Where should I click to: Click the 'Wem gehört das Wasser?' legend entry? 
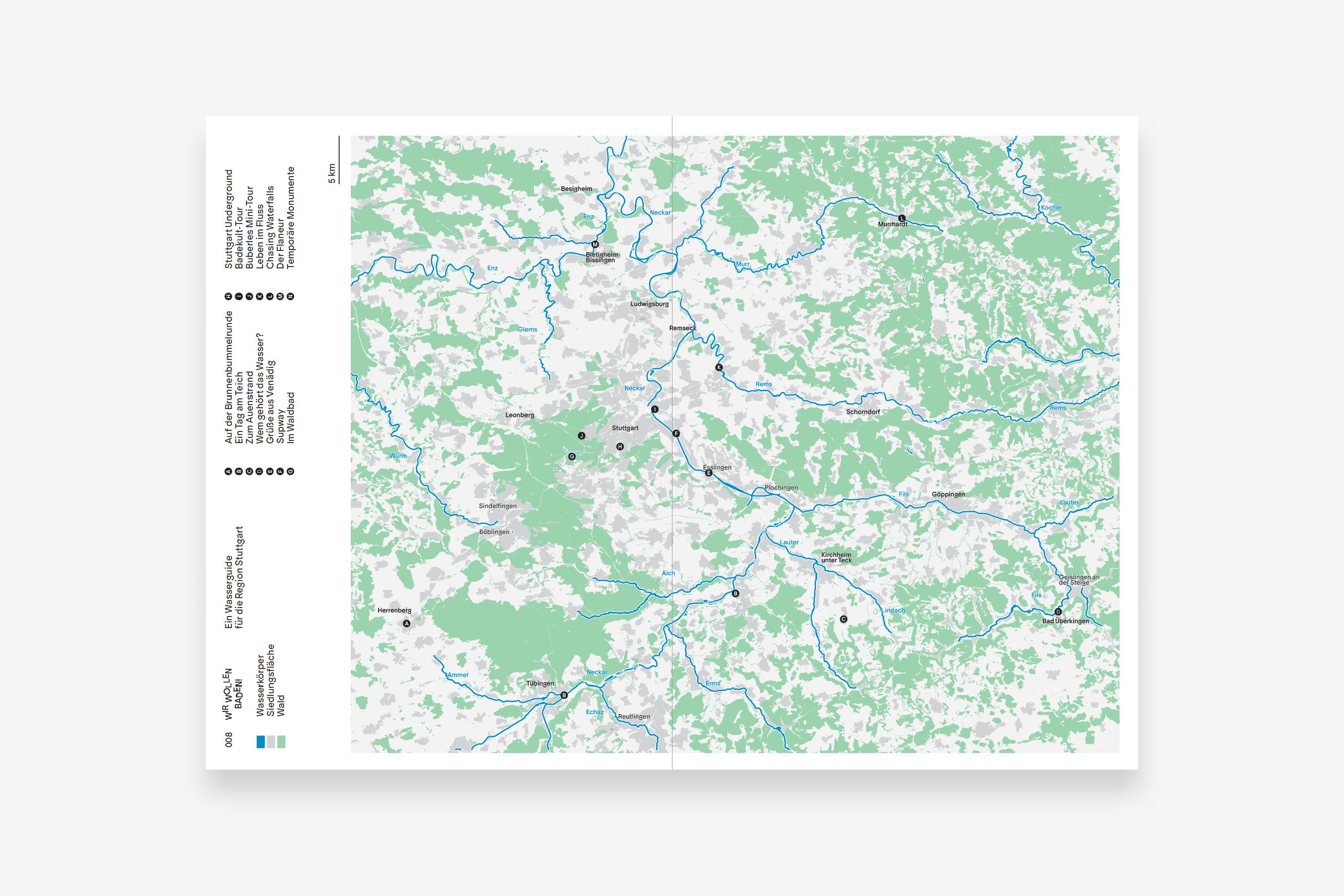coord(260,388)
